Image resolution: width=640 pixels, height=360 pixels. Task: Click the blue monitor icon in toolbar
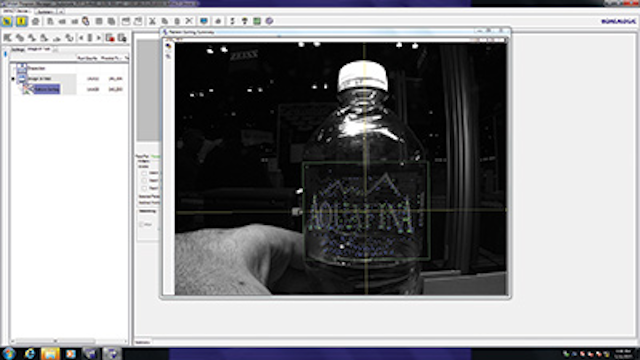(204, 21)
